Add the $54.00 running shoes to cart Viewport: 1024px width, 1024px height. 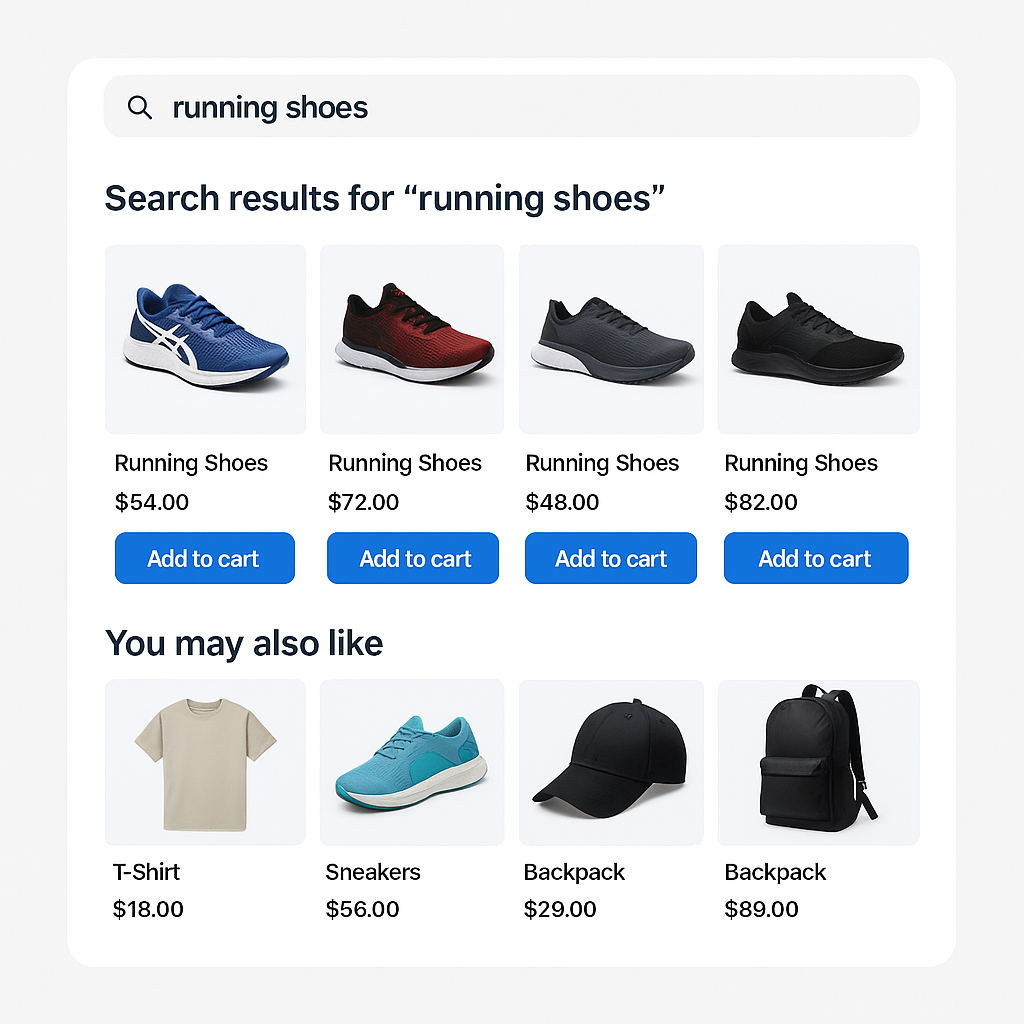pyautogui.click(x=204, y=558)
